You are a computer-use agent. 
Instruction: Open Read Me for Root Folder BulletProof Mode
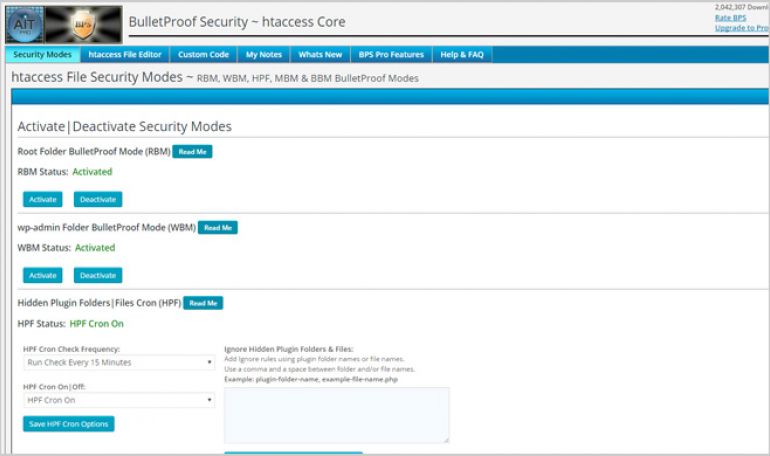click(192, 152)
